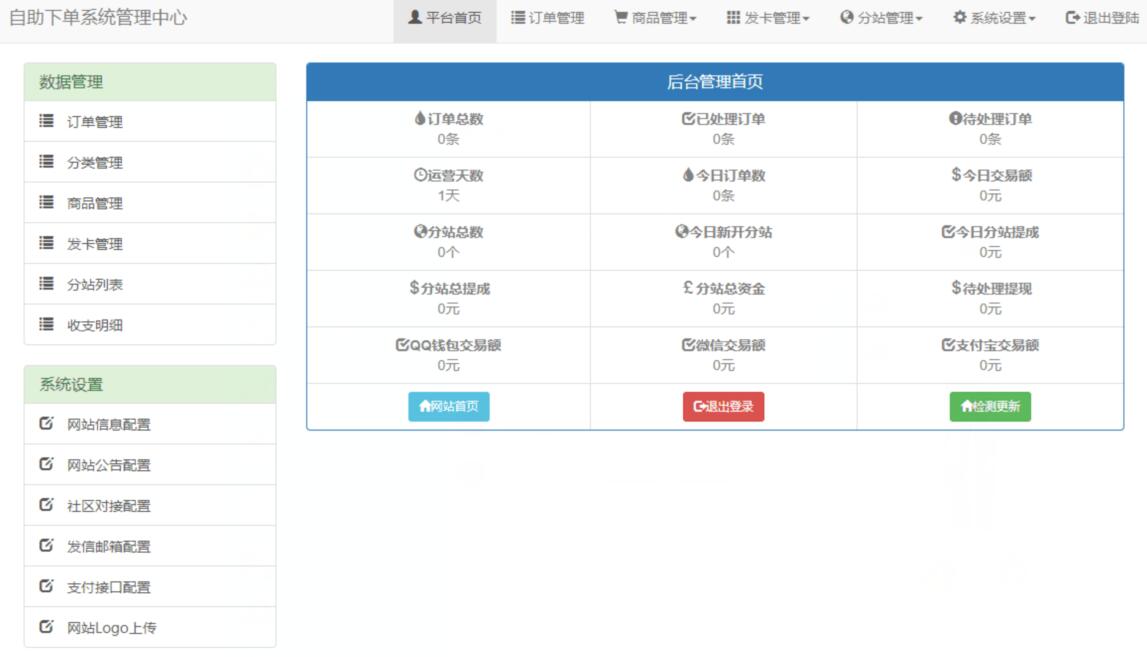Open the 发卡管理 dropdown menu
The height and width of the screenshot is (657, 1147).
(x=768, y=16)
